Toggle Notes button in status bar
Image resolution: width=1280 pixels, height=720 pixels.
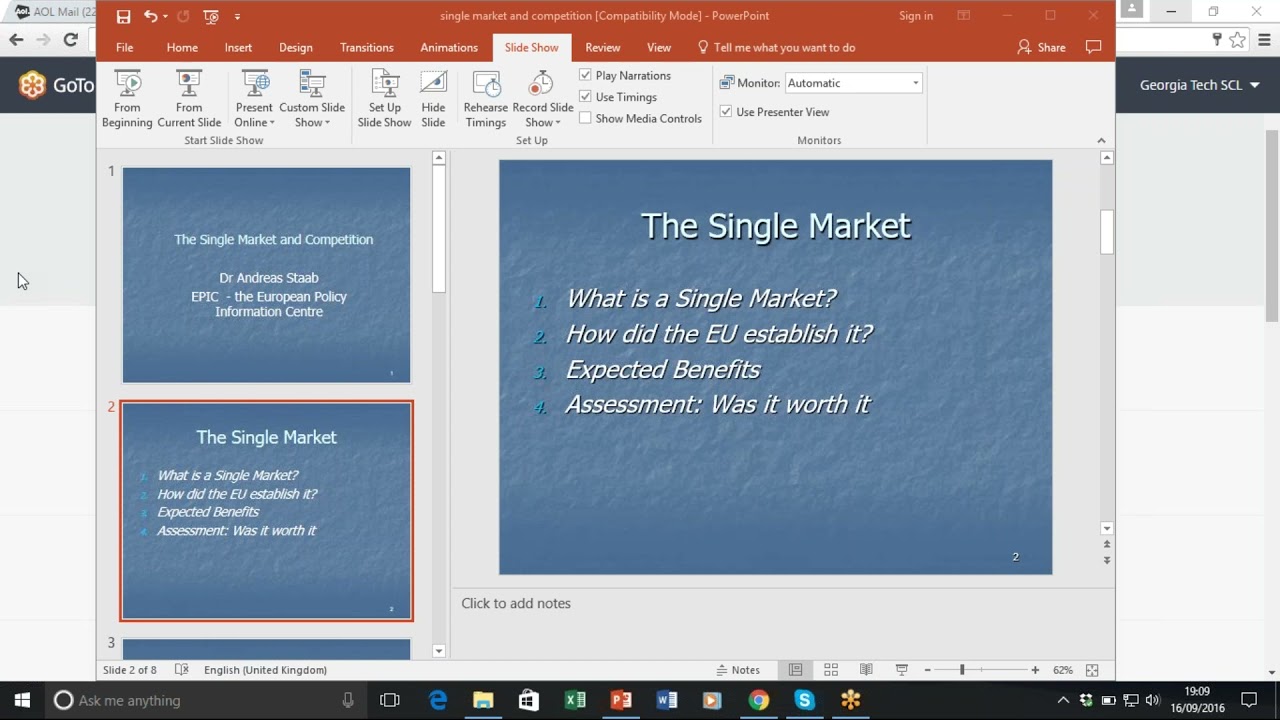click(738, 670)
